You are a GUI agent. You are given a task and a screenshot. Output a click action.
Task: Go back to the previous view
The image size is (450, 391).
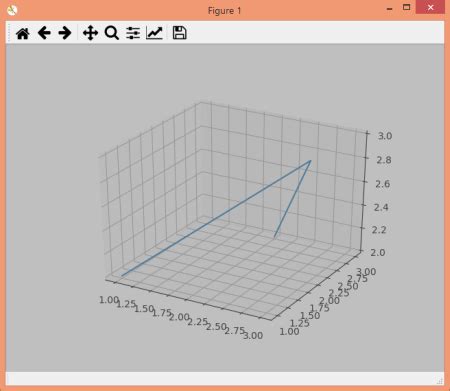44,33
